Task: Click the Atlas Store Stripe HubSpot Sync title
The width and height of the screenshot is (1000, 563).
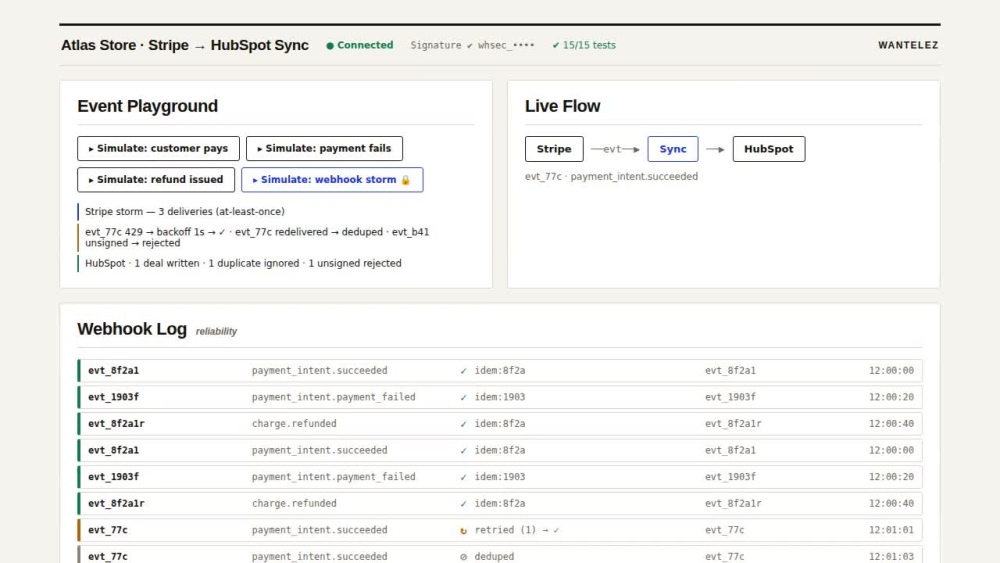Action: pyautogui.click(x=185, y=45)
